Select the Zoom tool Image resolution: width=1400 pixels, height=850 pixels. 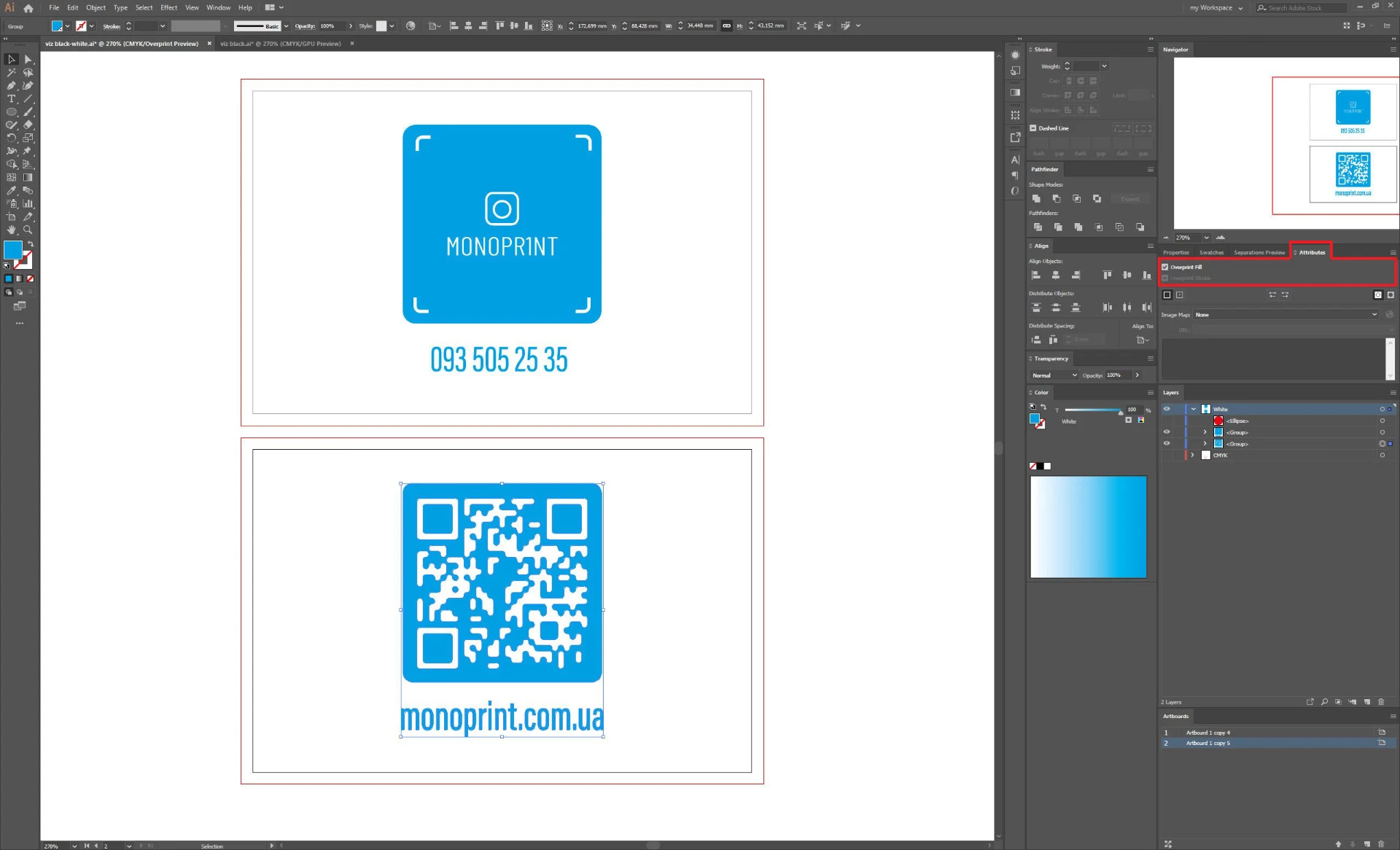pos(28,230)
